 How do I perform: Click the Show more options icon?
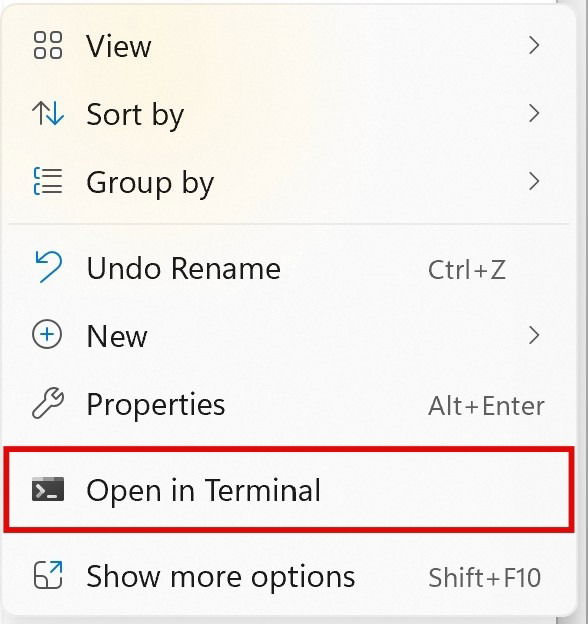(x=48, y=575)
